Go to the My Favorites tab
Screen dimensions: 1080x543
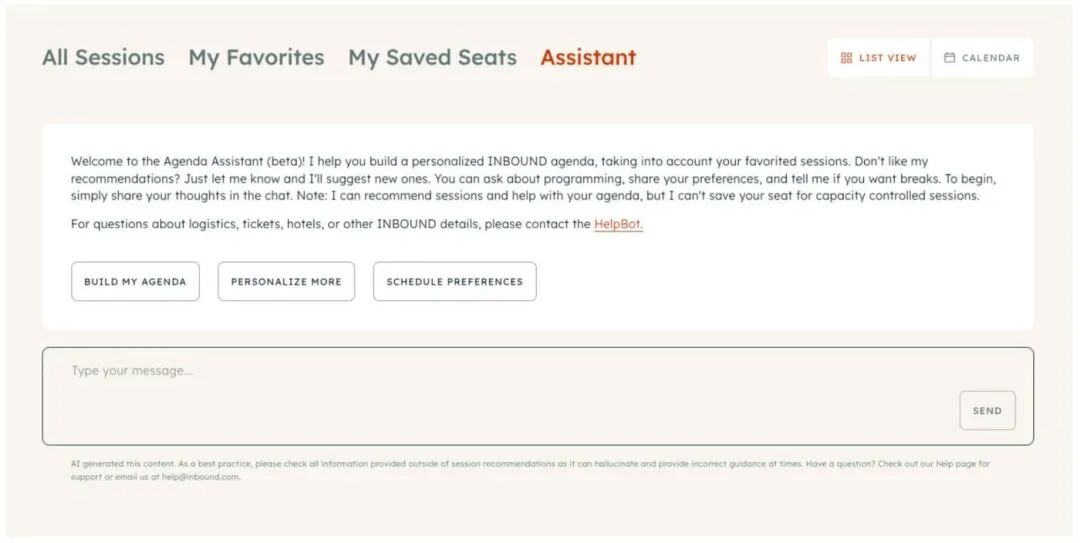256,58
